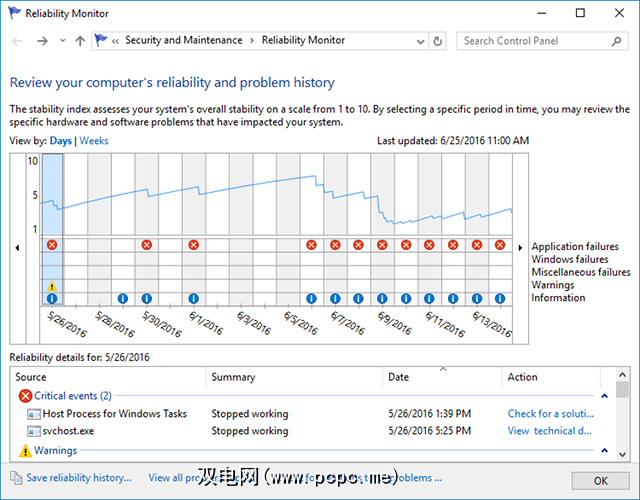
Task: Click Check for a solution link
Action: [550, 414]
